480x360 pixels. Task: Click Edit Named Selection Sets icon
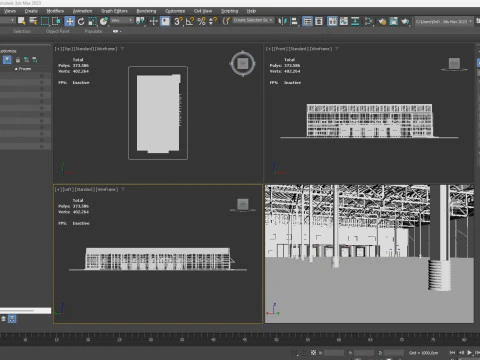[226, 21]
